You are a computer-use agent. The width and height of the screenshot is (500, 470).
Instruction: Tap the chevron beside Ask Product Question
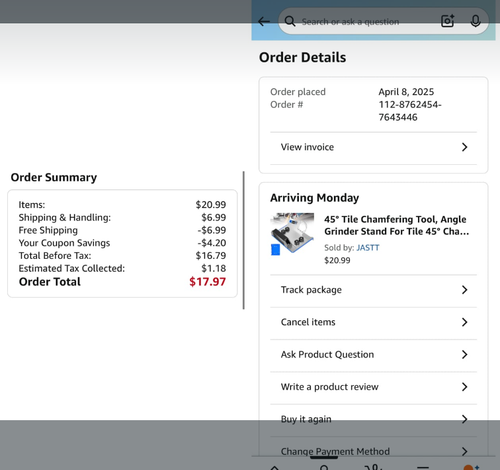[464, 354]
